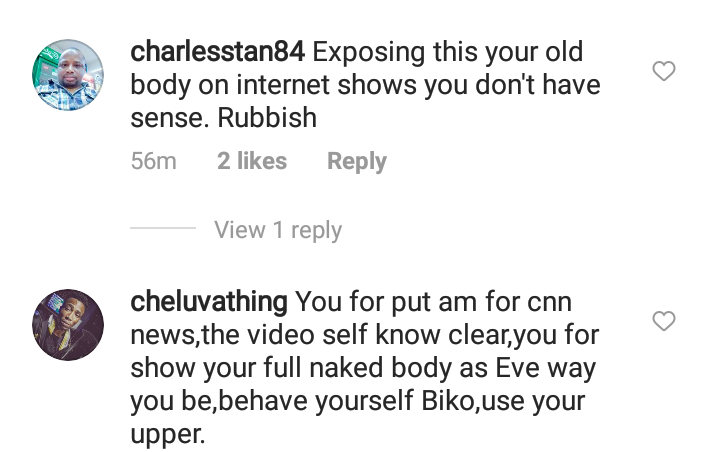Click the word 'upper.' ending second comment
The height and width of the screenshot is (452, 720).
(x=168, y=435)
